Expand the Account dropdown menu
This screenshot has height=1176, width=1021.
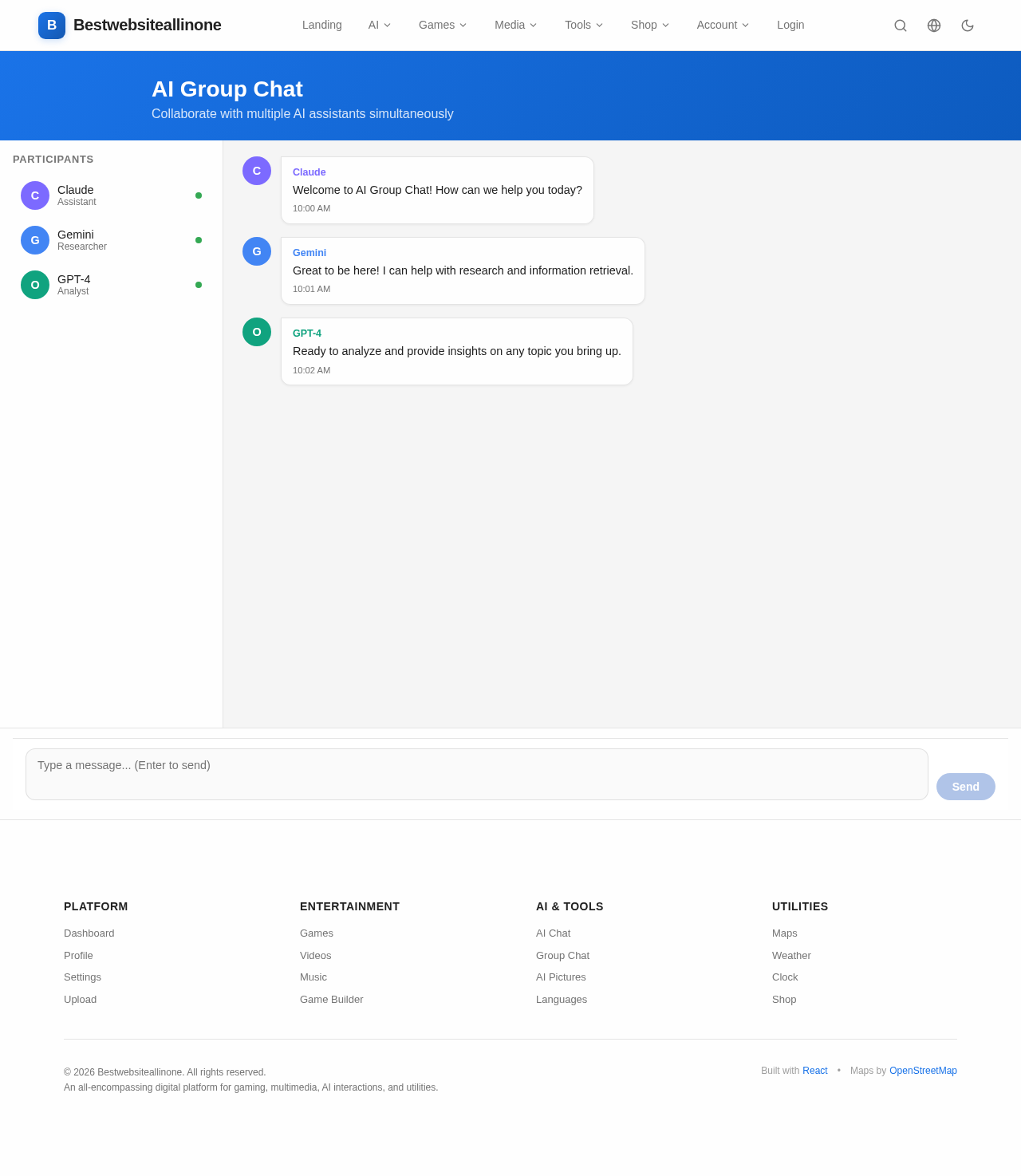(x=723, y=26)
